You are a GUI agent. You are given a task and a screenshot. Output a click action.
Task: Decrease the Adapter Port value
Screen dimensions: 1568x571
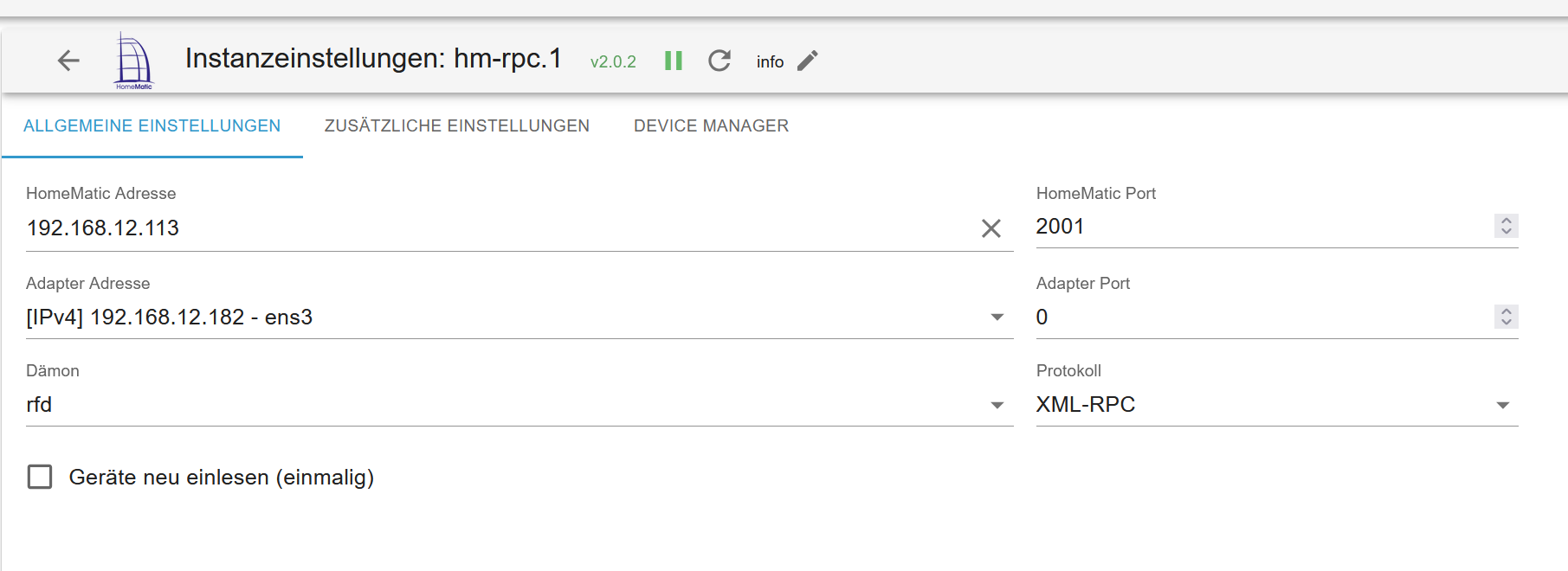coord(1507,322)
